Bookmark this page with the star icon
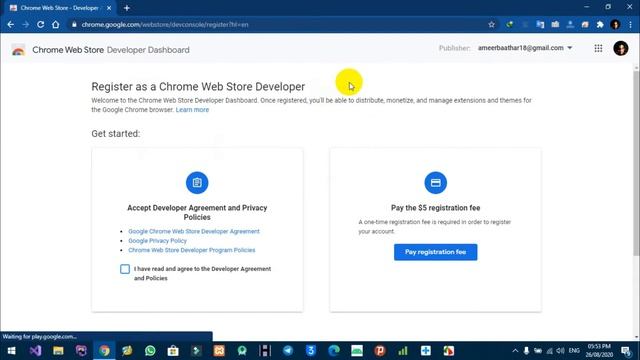 [x=491, y=24]
